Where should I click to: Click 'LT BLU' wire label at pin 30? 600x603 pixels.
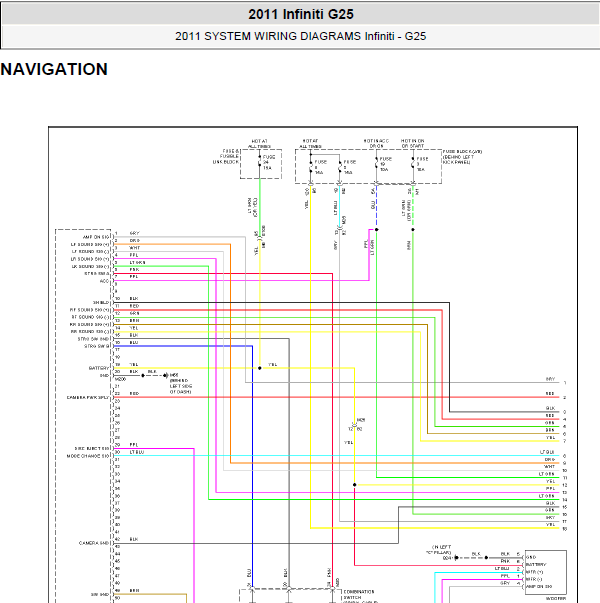[x=137, y=452]
